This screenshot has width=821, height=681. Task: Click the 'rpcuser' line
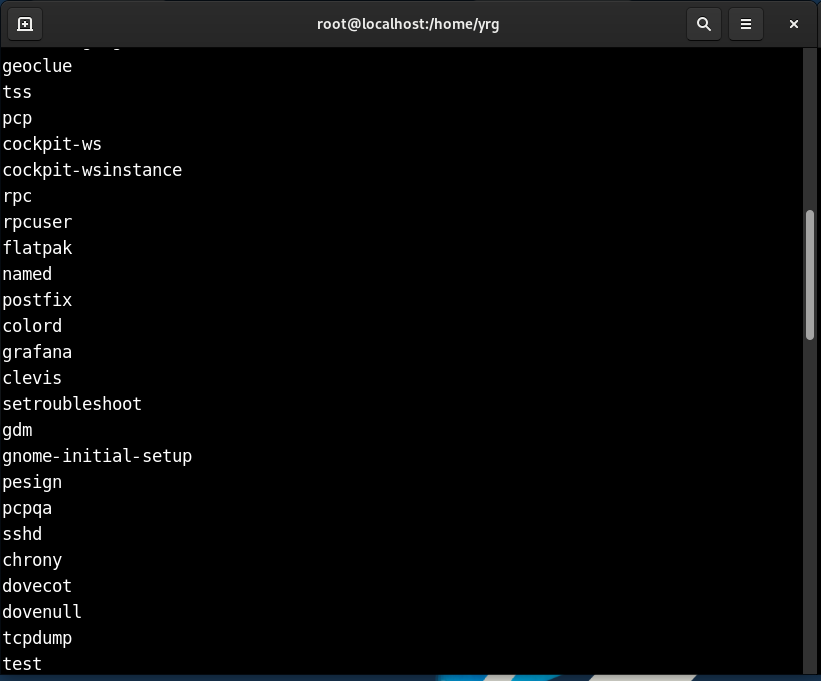[37, 222]
